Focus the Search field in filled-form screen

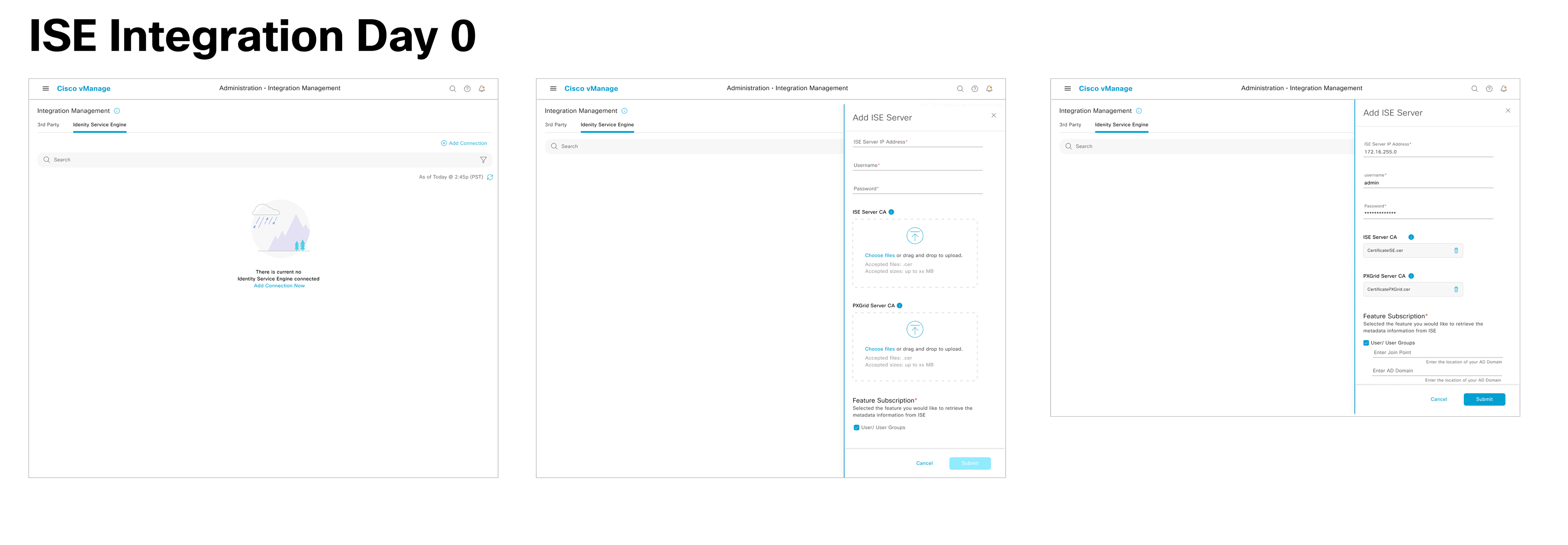[1207, 147]
